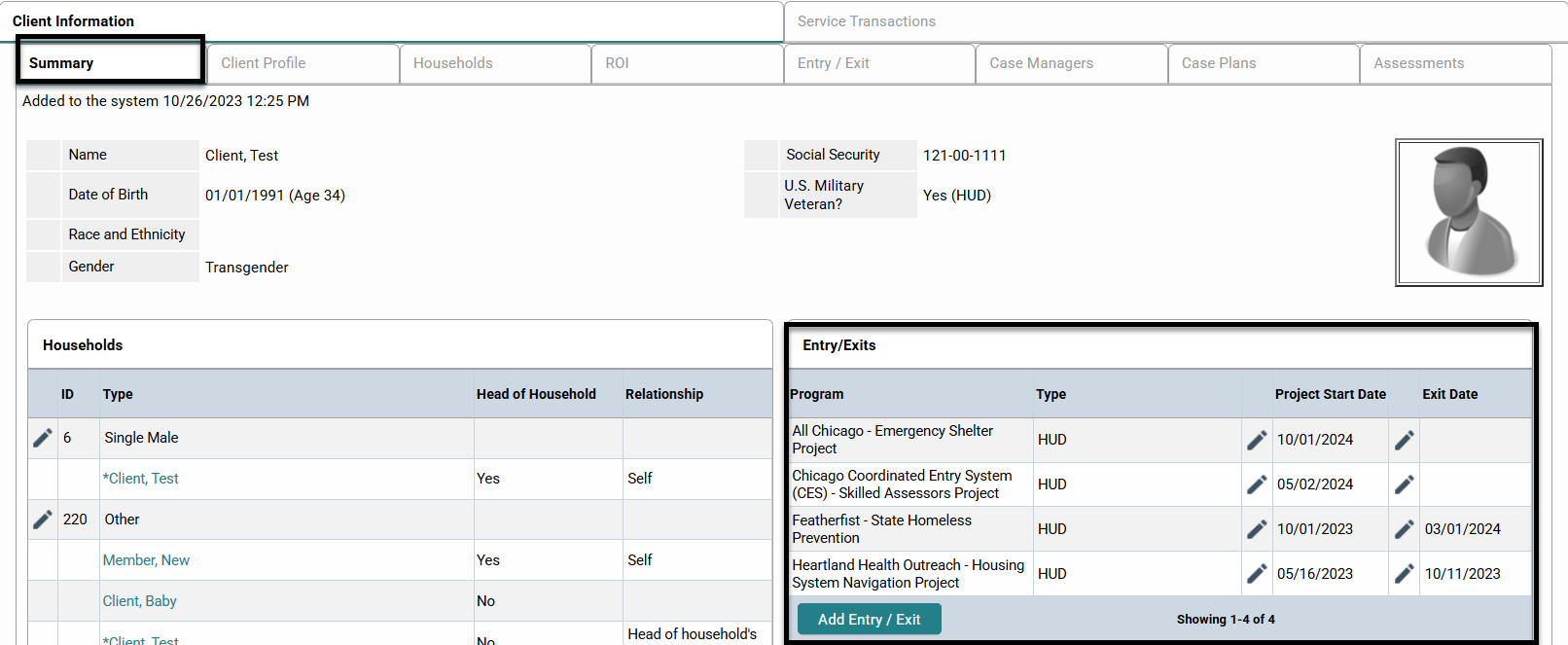
Task: Edit household ID 6 with pencil icon
Action: [43, 438]
